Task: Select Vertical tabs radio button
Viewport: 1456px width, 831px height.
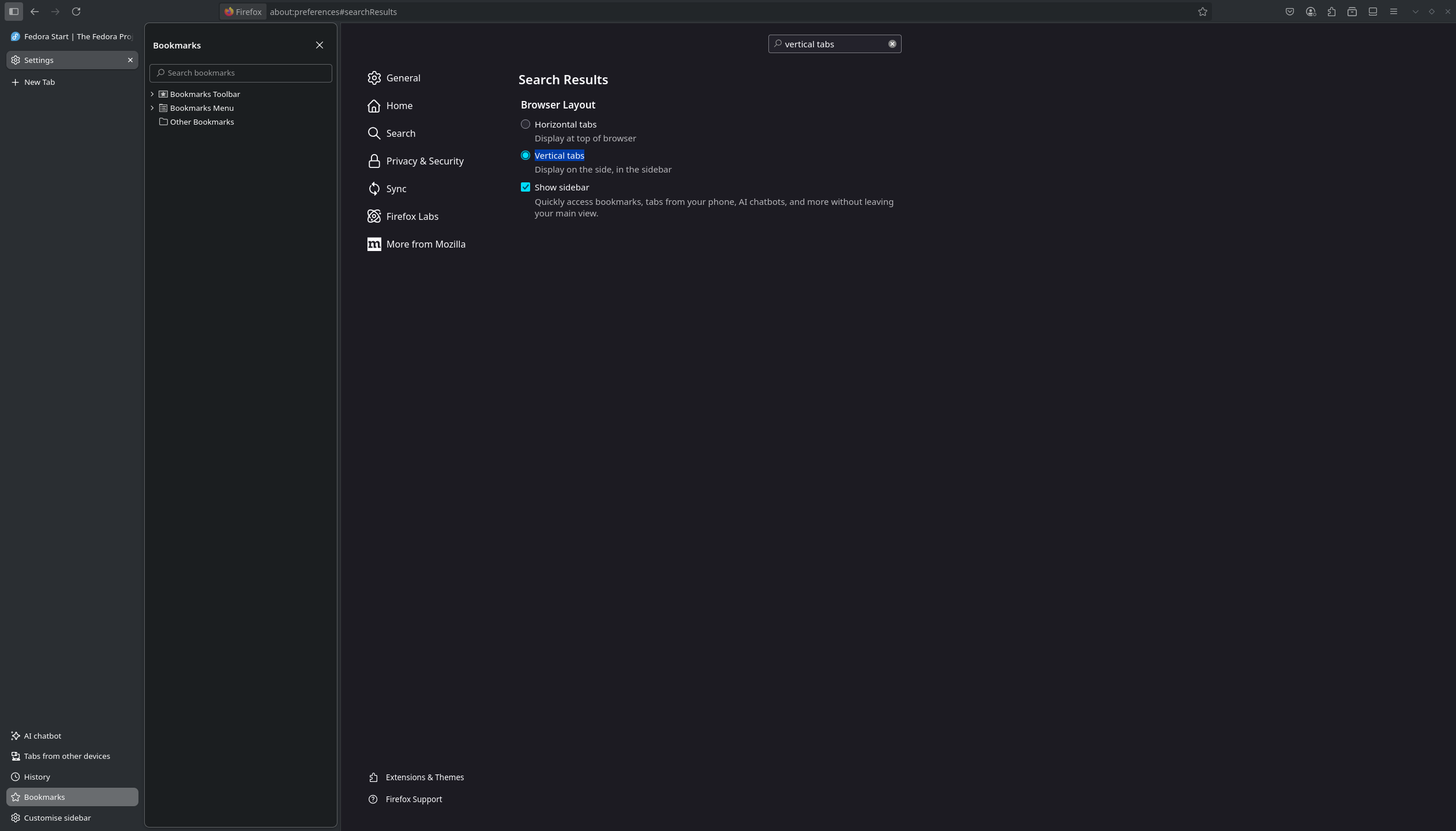Action: [x=526, y=155]
